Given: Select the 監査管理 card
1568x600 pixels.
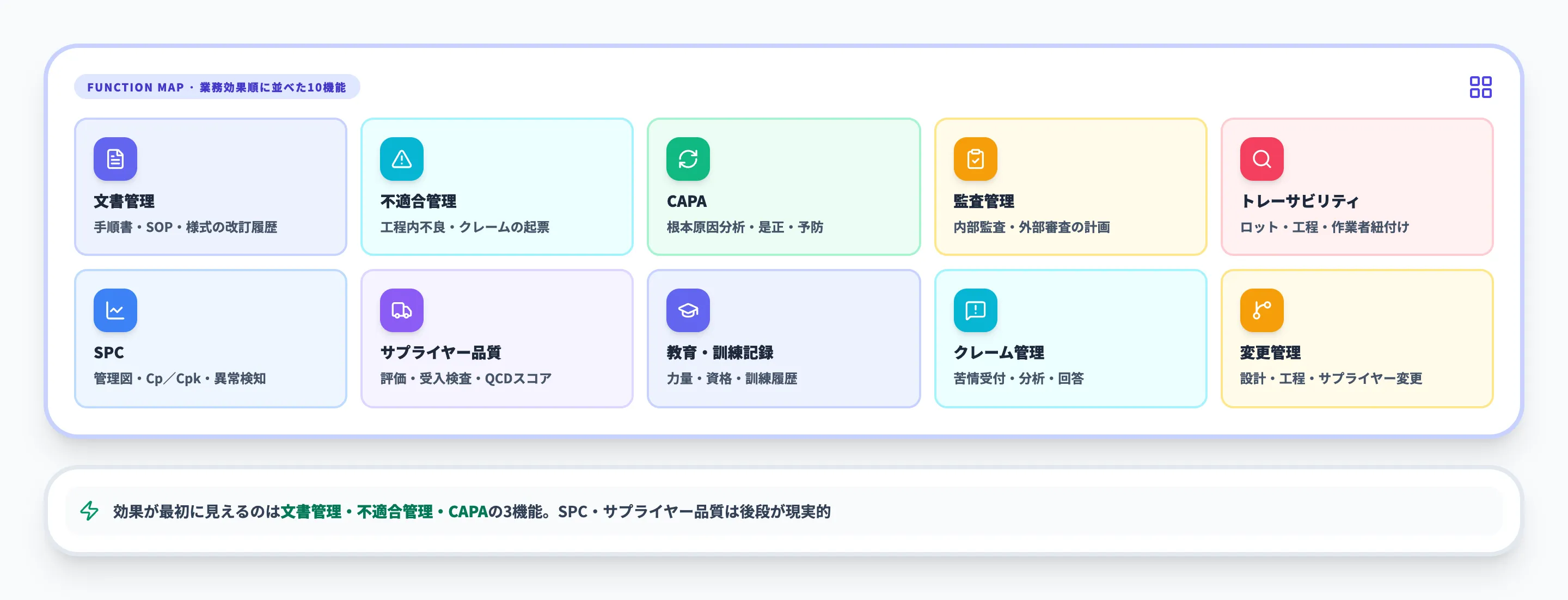Looking at the screenshot, I should [1069, 187].
